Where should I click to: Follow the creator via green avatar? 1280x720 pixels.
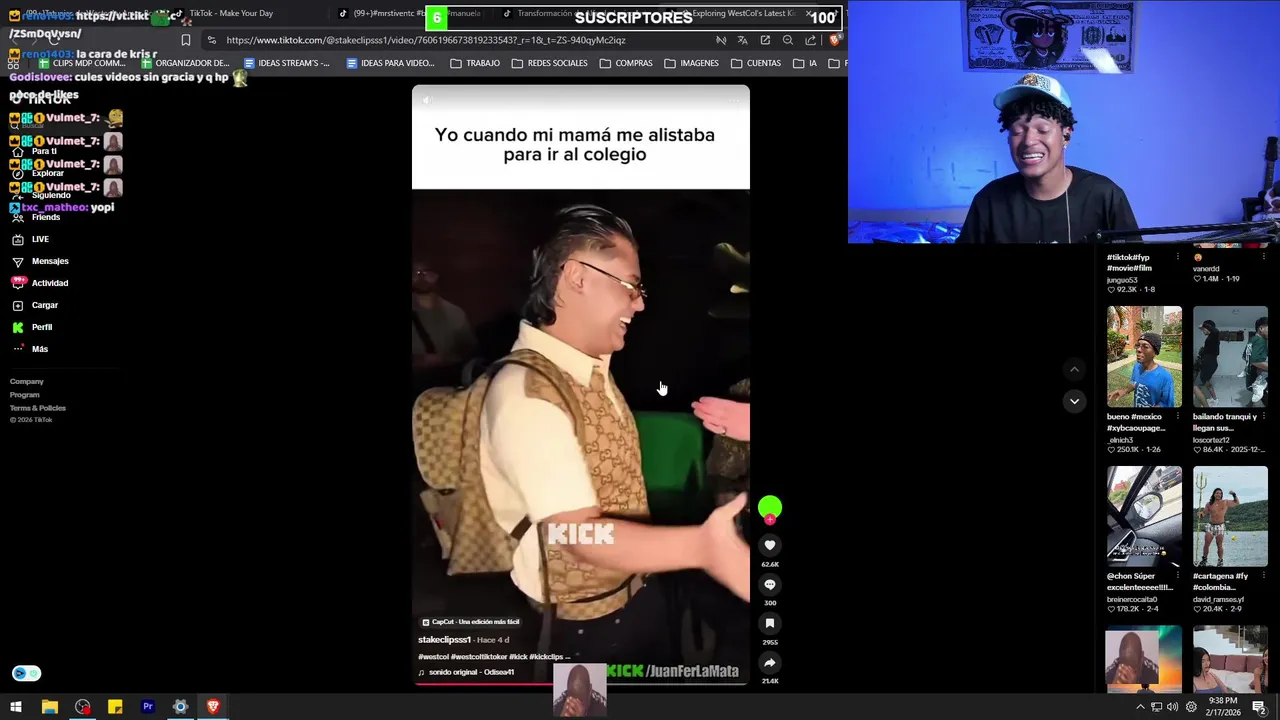point(769,509)
